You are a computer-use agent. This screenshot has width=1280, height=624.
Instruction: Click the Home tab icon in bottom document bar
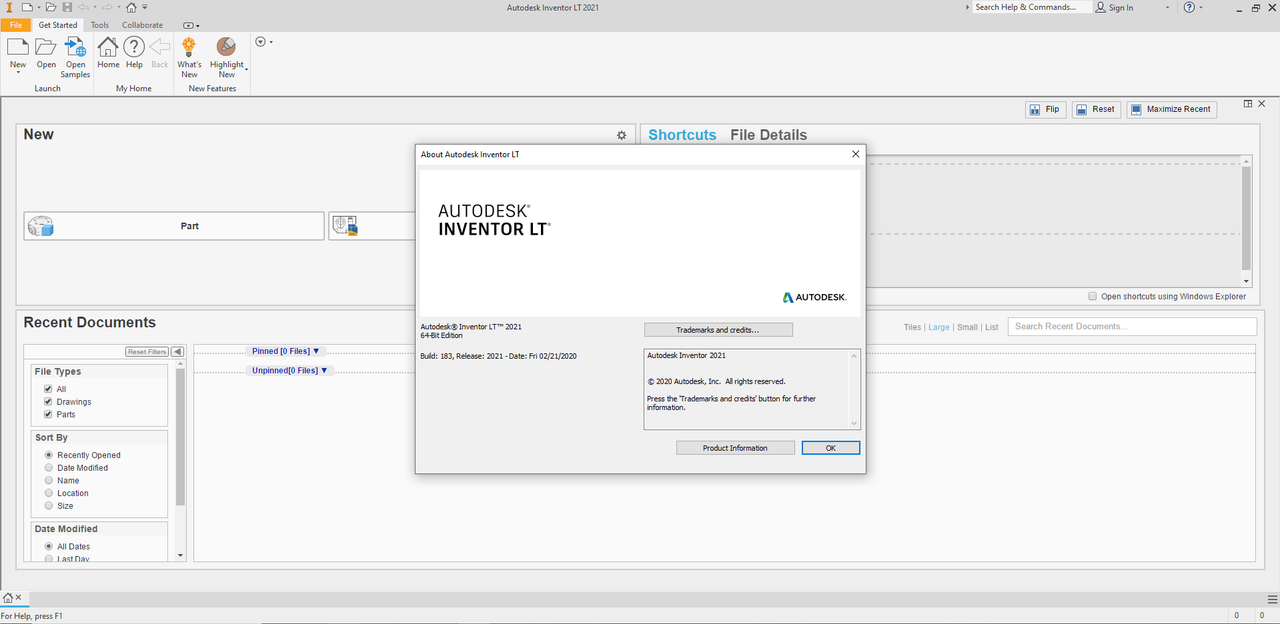pyautogui.click(x=8, y=598)
